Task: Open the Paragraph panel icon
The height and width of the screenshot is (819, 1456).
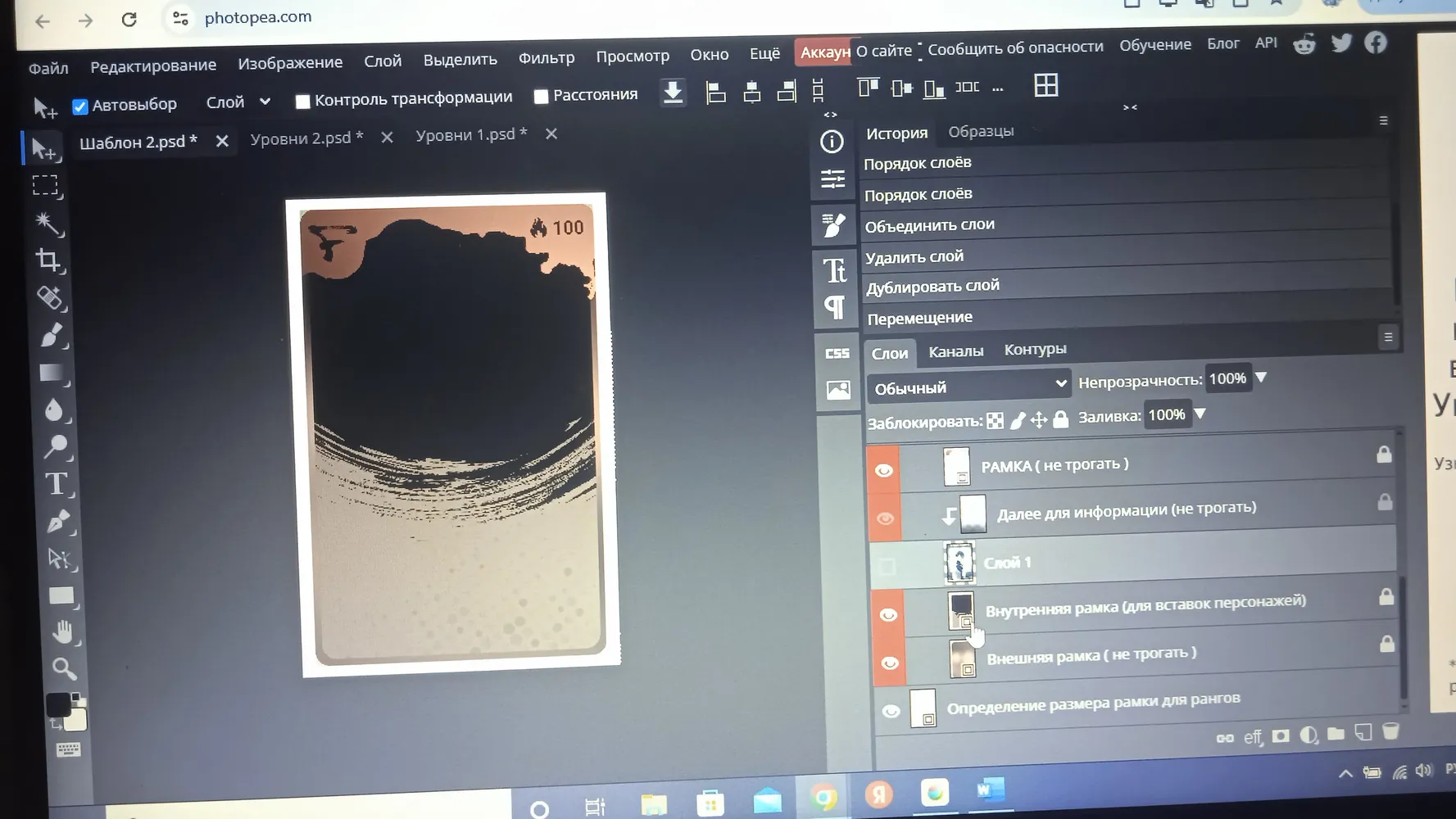Action: [835, 307]
